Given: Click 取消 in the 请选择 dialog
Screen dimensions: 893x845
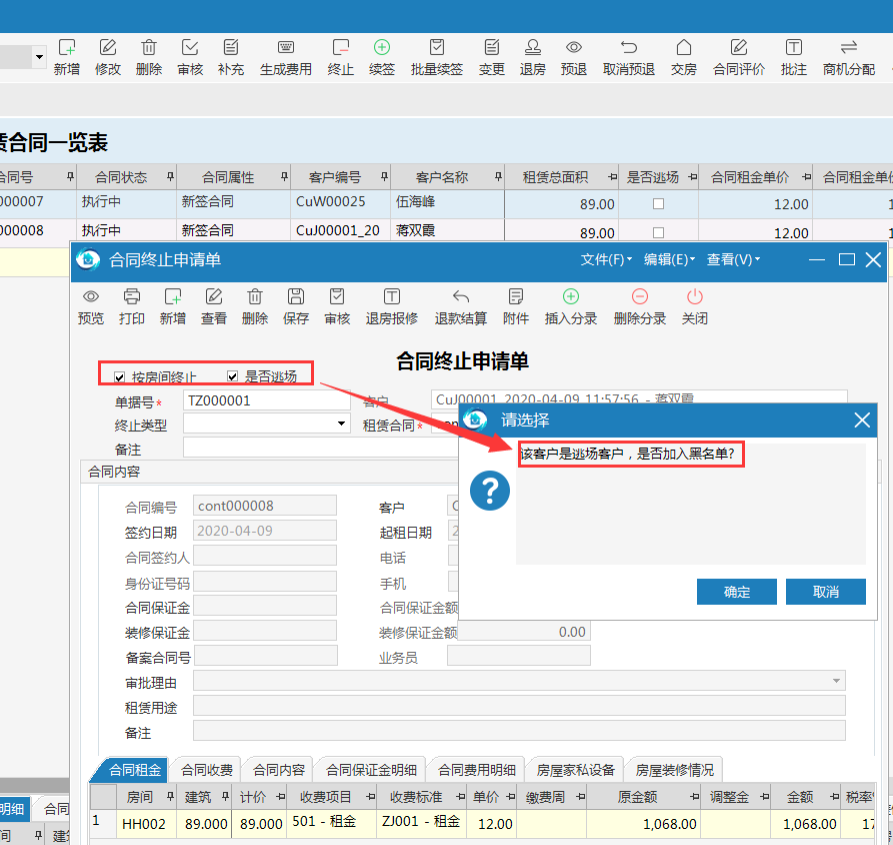Looking at the screenshot, I should (x=826, y=592).
